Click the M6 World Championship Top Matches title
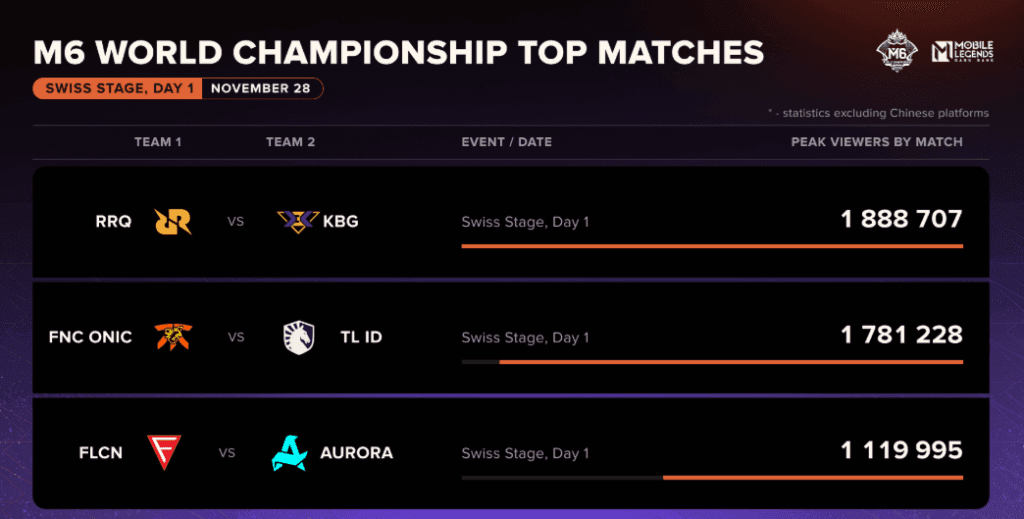 tap(398, 53)
